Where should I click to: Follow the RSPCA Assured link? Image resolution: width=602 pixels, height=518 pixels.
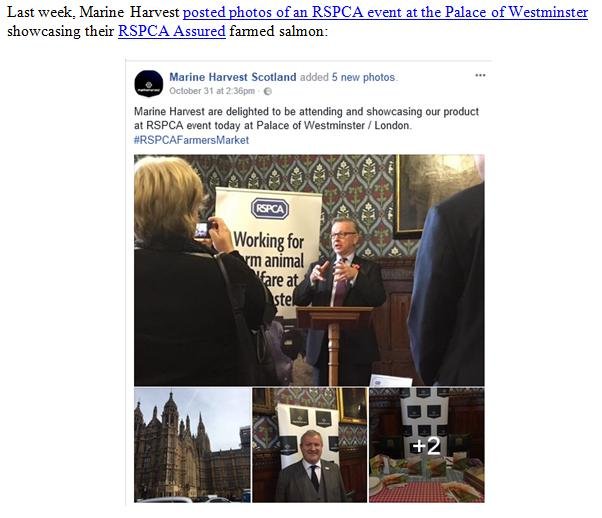pyautogui.click(x=172, y=31)
